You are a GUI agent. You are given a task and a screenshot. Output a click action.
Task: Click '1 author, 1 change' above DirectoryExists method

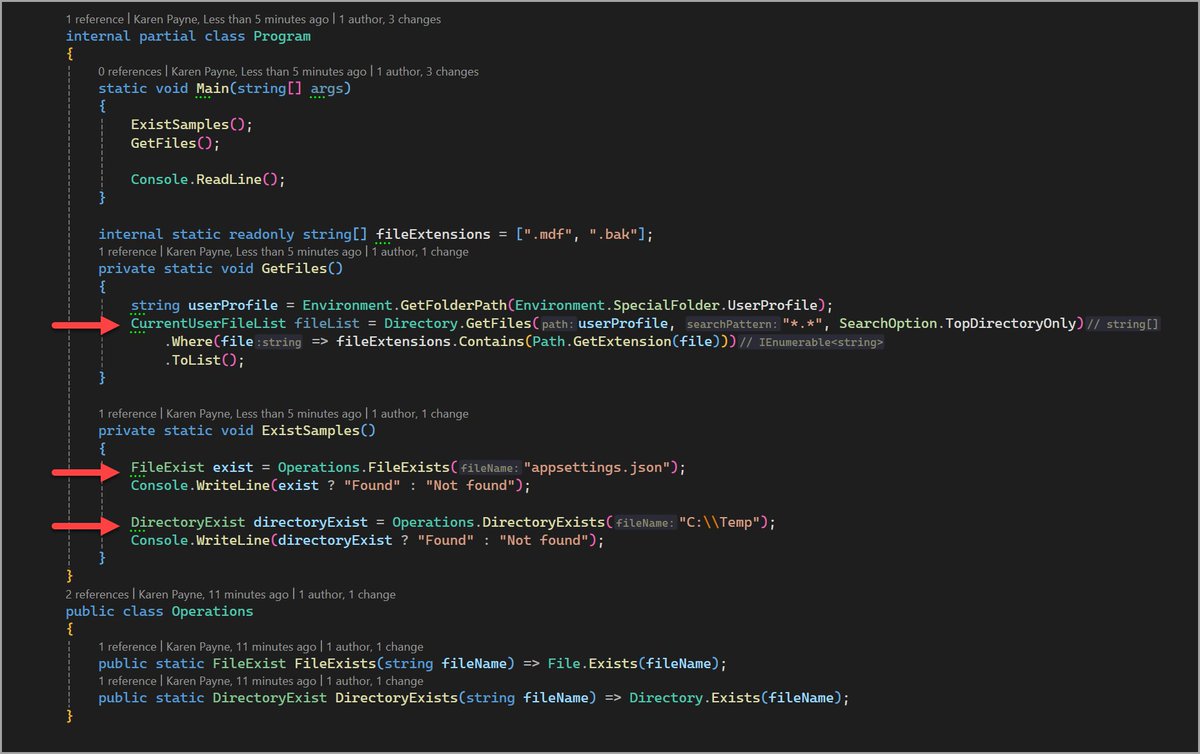[374, 681]
